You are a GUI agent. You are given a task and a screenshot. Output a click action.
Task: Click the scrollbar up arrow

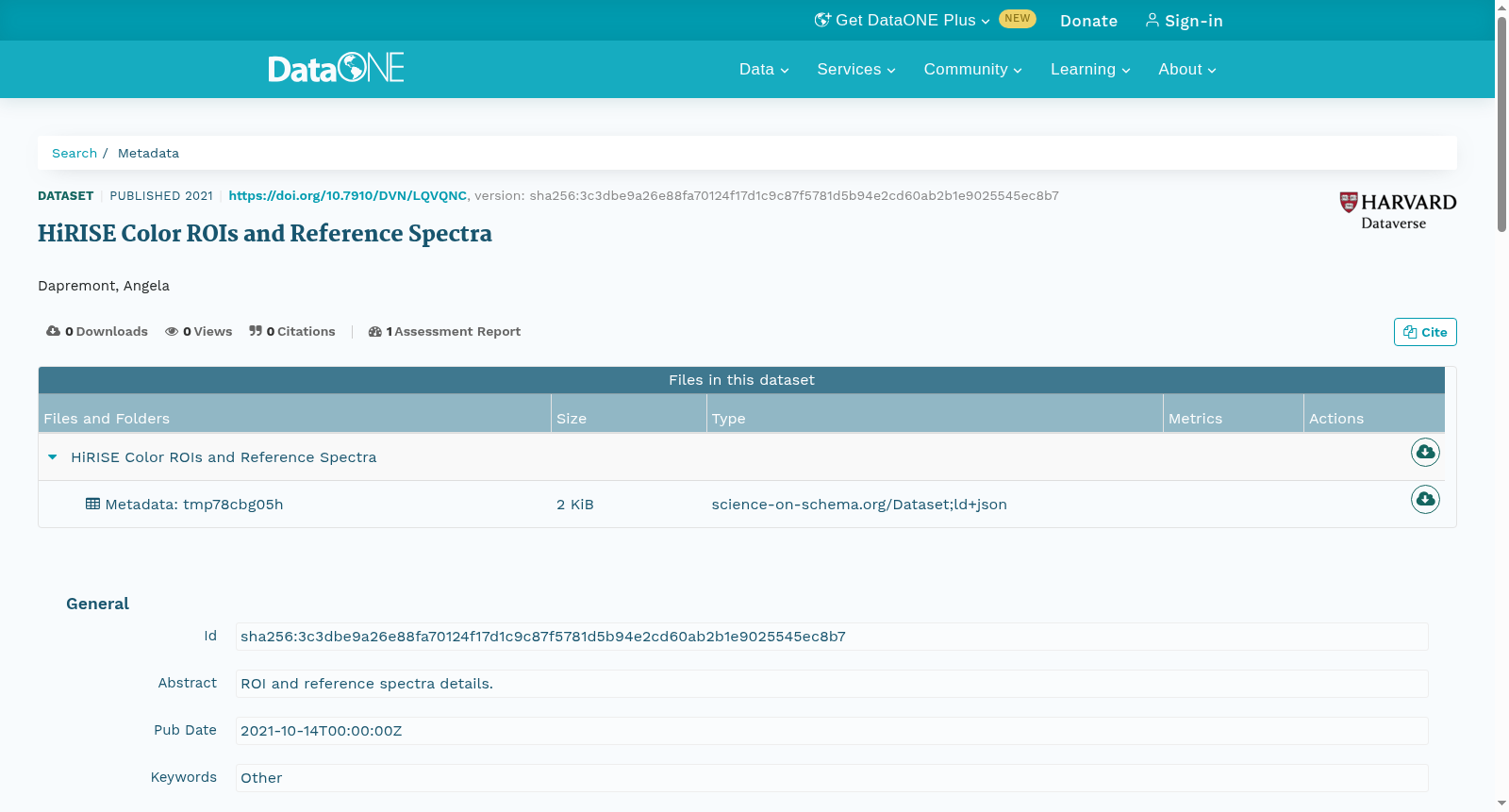1501,7
